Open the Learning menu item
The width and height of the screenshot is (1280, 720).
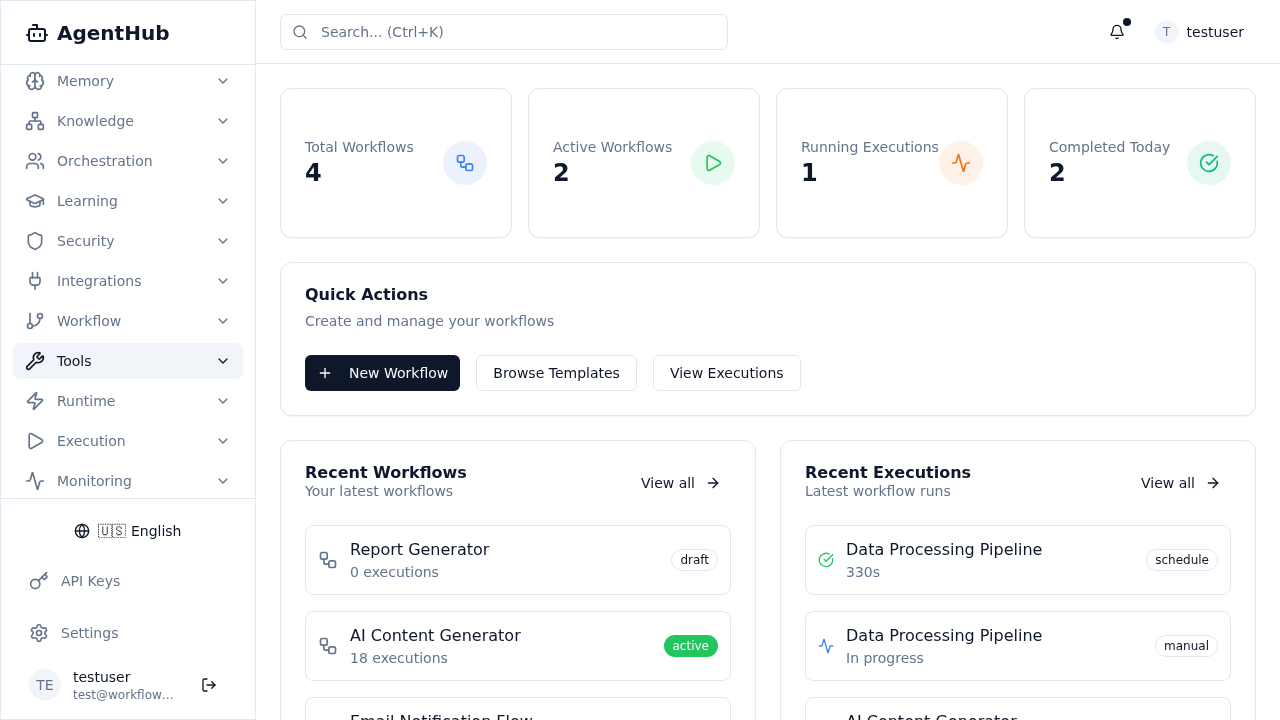87,201
